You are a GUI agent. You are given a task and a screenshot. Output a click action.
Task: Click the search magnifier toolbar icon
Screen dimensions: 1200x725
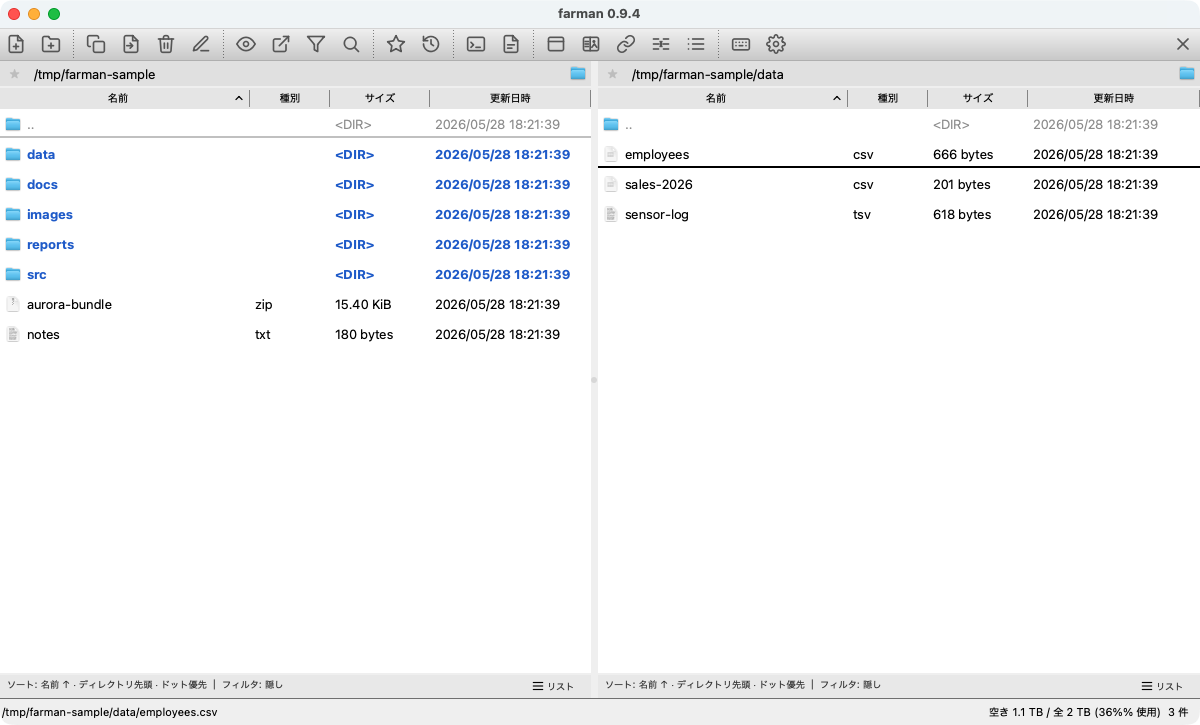coord(351,44)
